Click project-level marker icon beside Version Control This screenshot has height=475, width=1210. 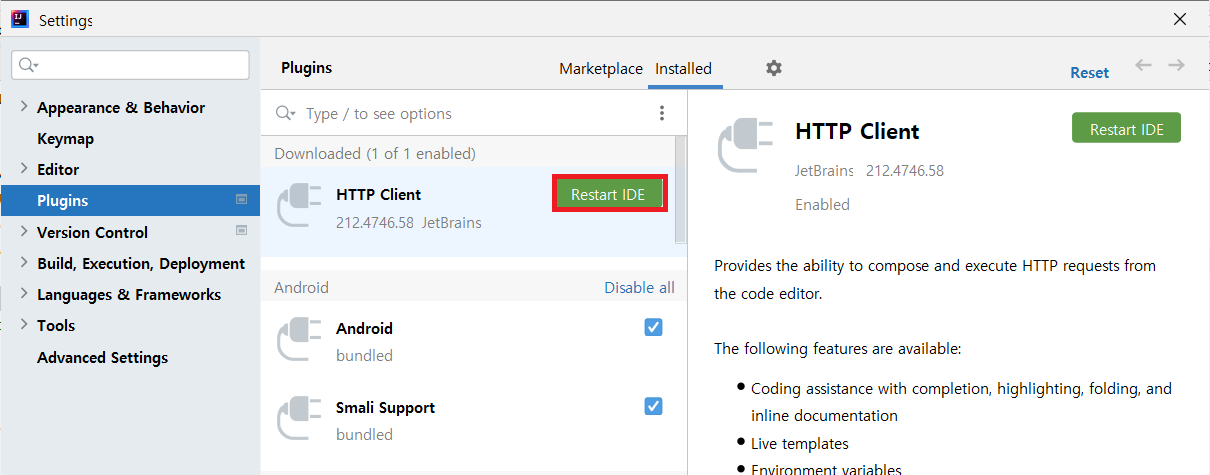tap(241, 231)
